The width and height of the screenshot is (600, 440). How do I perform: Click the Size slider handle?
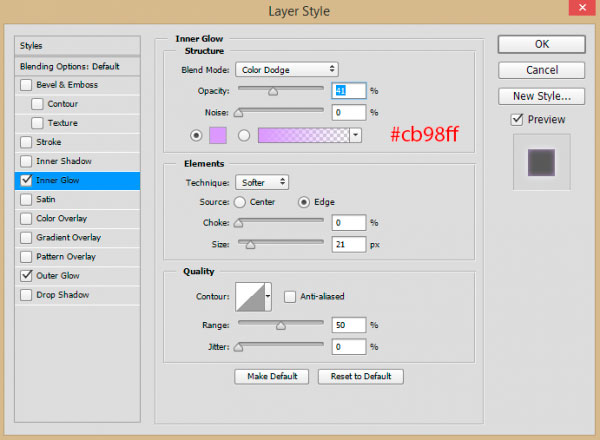(250, 245)
